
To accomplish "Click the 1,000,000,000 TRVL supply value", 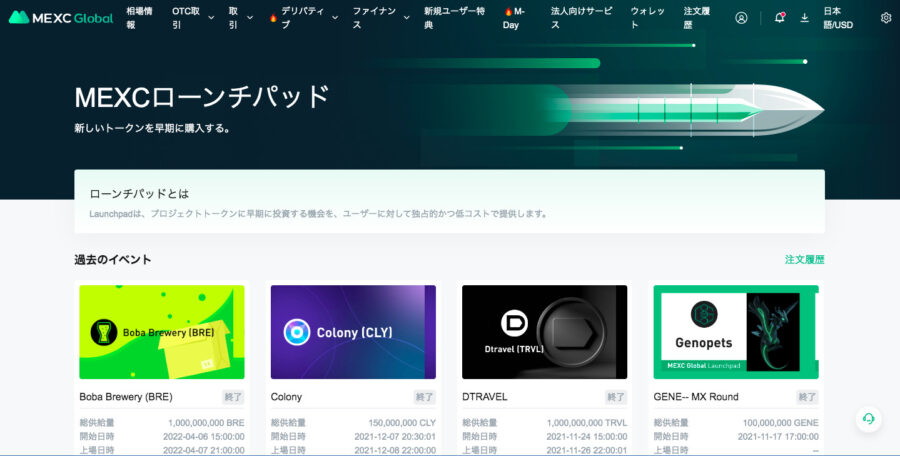I will click(587, 423).
